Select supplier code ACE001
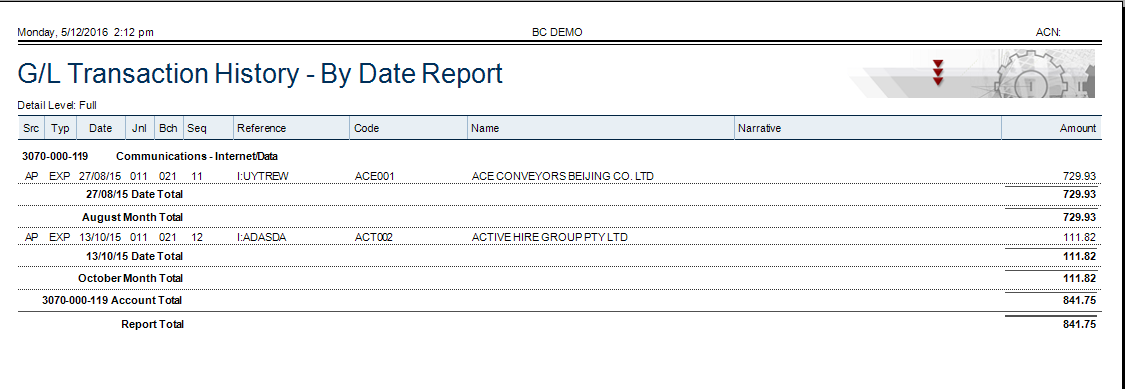 point(375,176)
